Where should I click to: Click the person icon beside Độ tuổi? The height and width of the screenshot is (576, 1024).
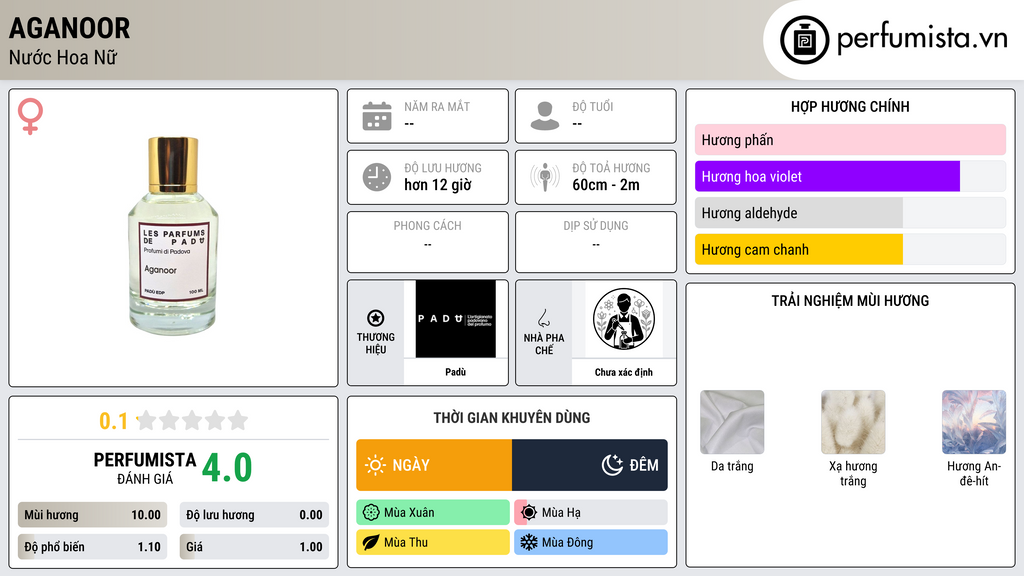545,116
